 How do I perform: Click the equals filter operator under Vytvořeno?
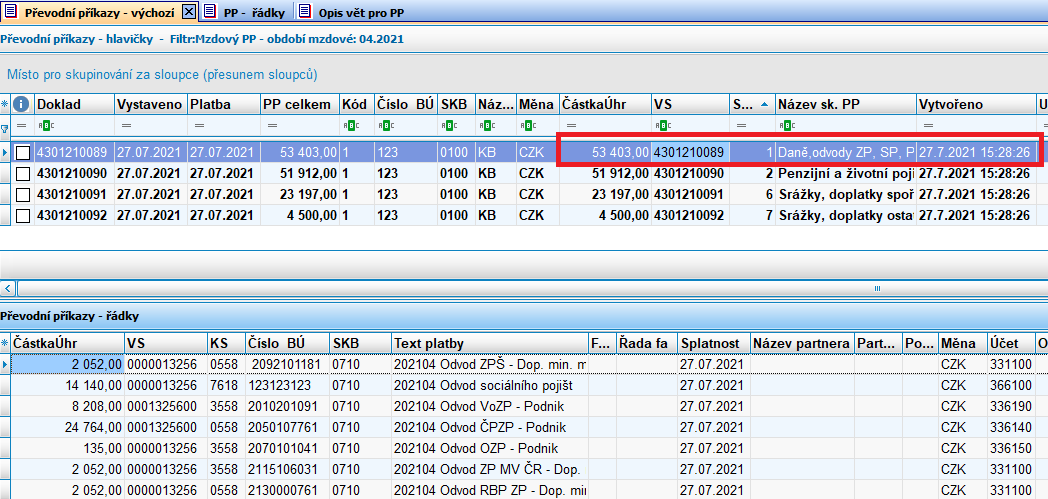pyautogui.click(x=928, y=126)
